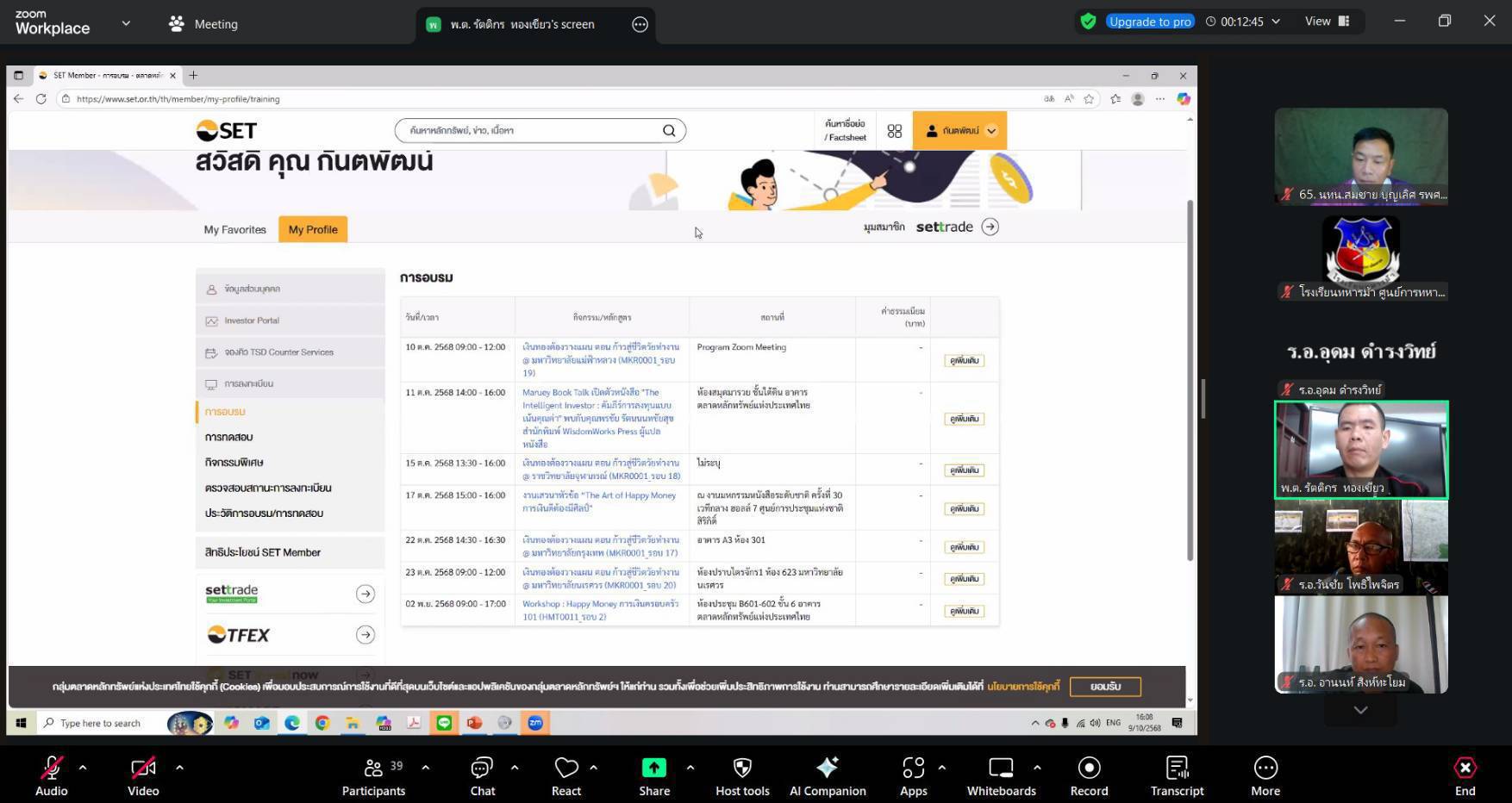
Task: Expand more participant thumbnails chevron
Action: [1360, 710]
